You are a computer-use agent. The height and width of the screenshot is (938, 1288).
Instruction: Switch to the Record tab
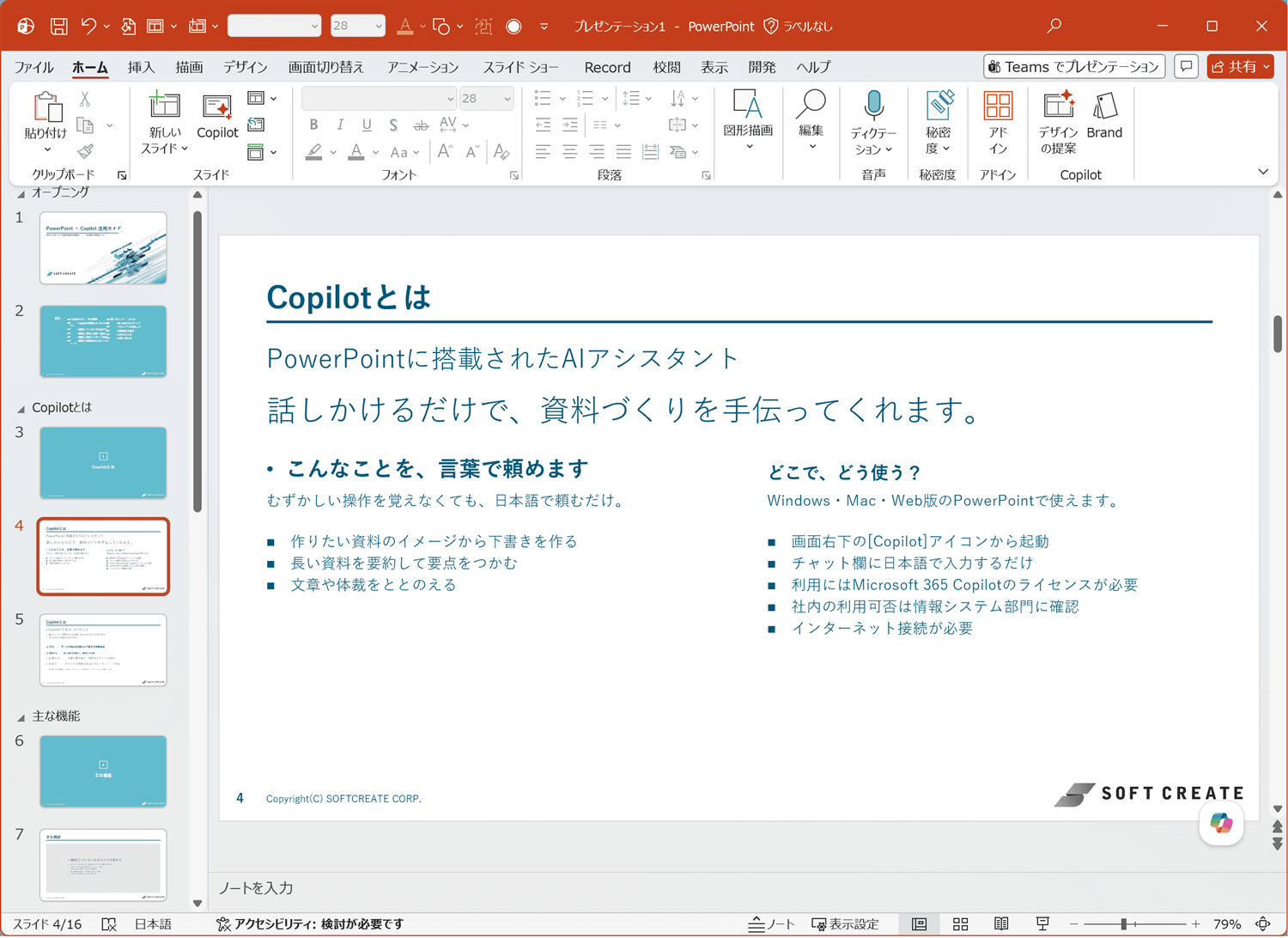(607, 67)
